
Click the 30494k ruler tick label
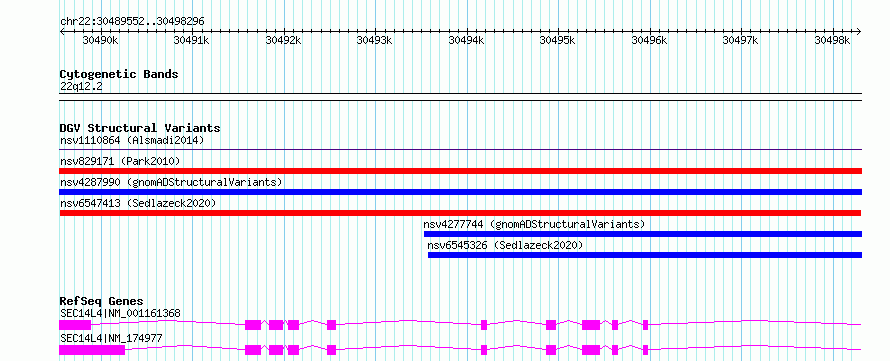467,40
